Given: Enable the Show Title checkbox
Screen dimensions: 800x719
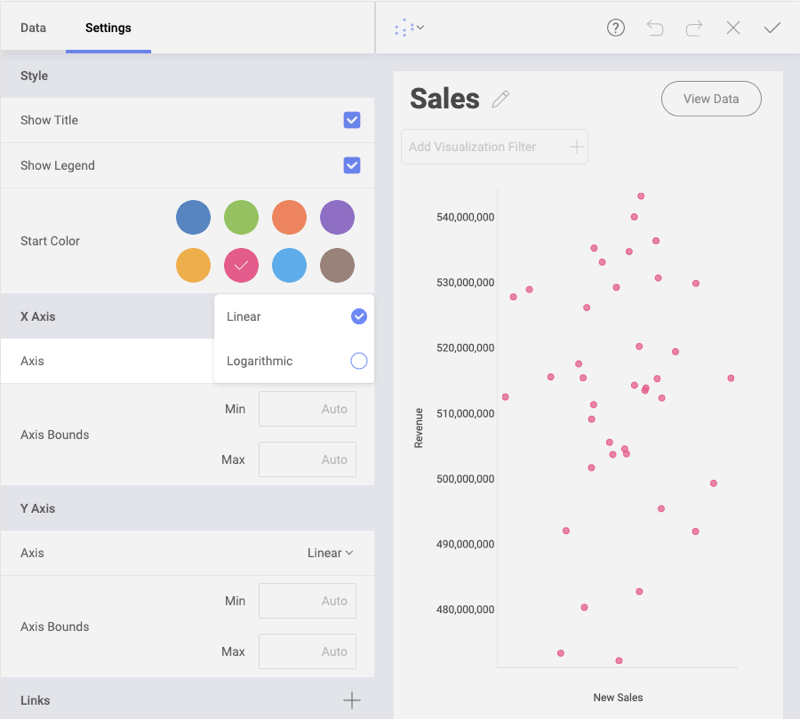Looking at the screenshot, I should click(352, 119).
